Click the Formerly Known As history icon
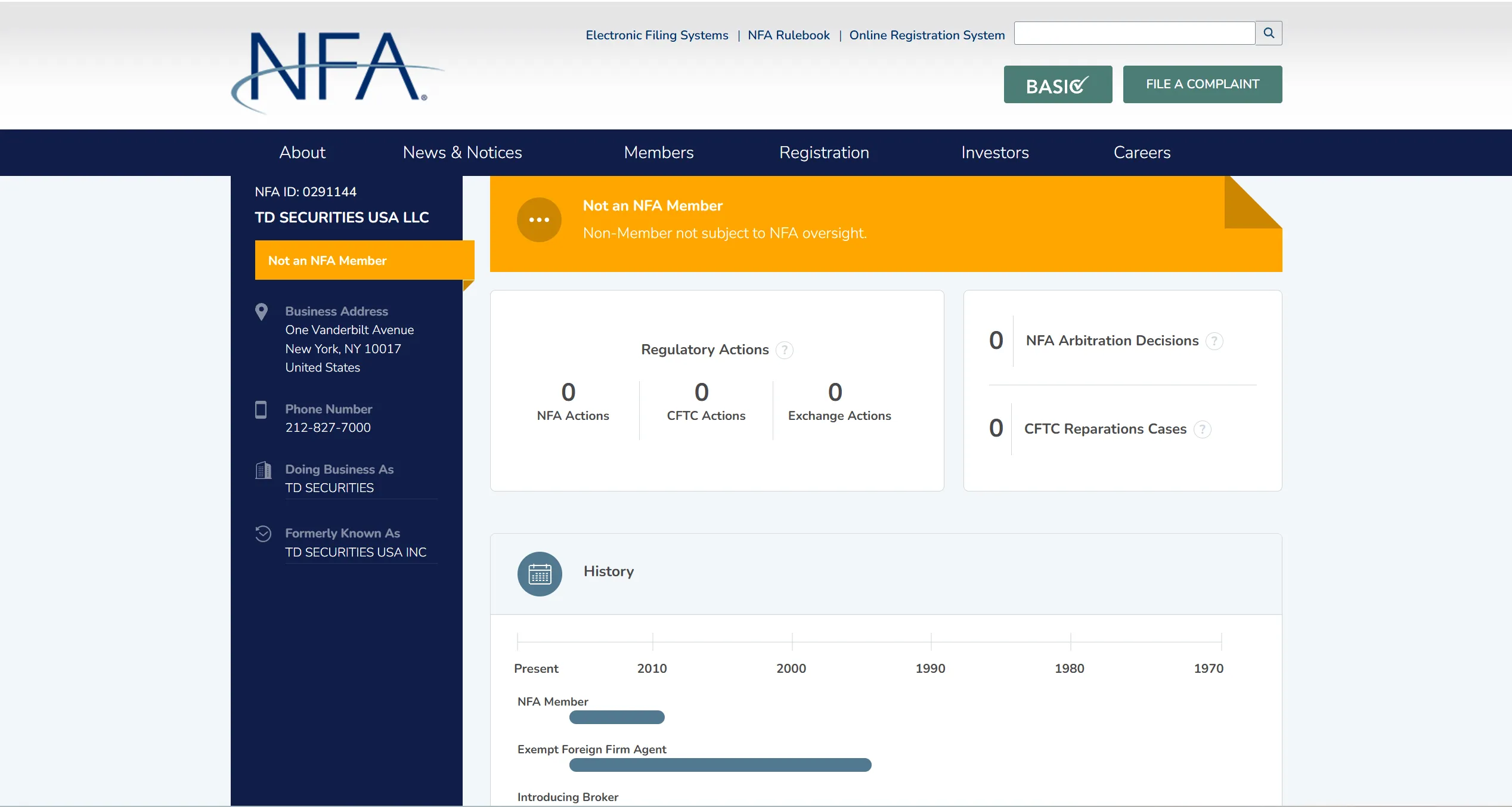This screenshot has height=807, width=1512. click(263, 533)
